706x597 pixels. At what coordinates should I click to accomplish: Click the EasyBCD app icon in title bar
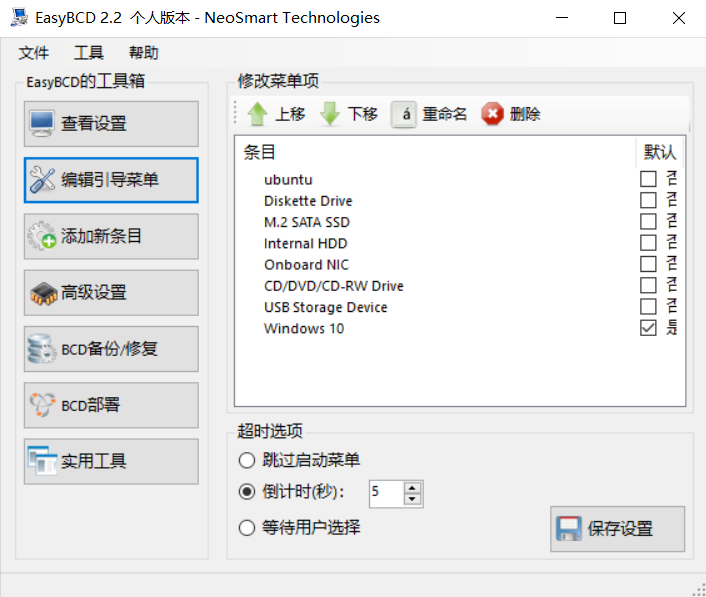[19, 18]
